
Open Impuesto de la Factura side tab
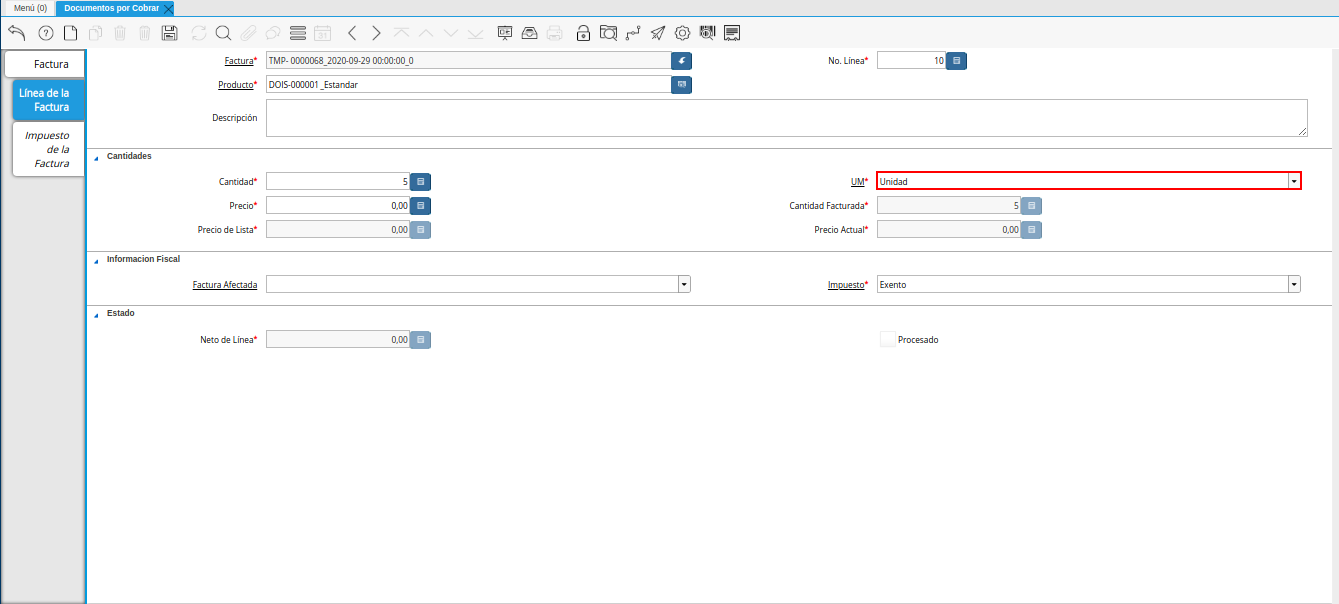[48, 149]
